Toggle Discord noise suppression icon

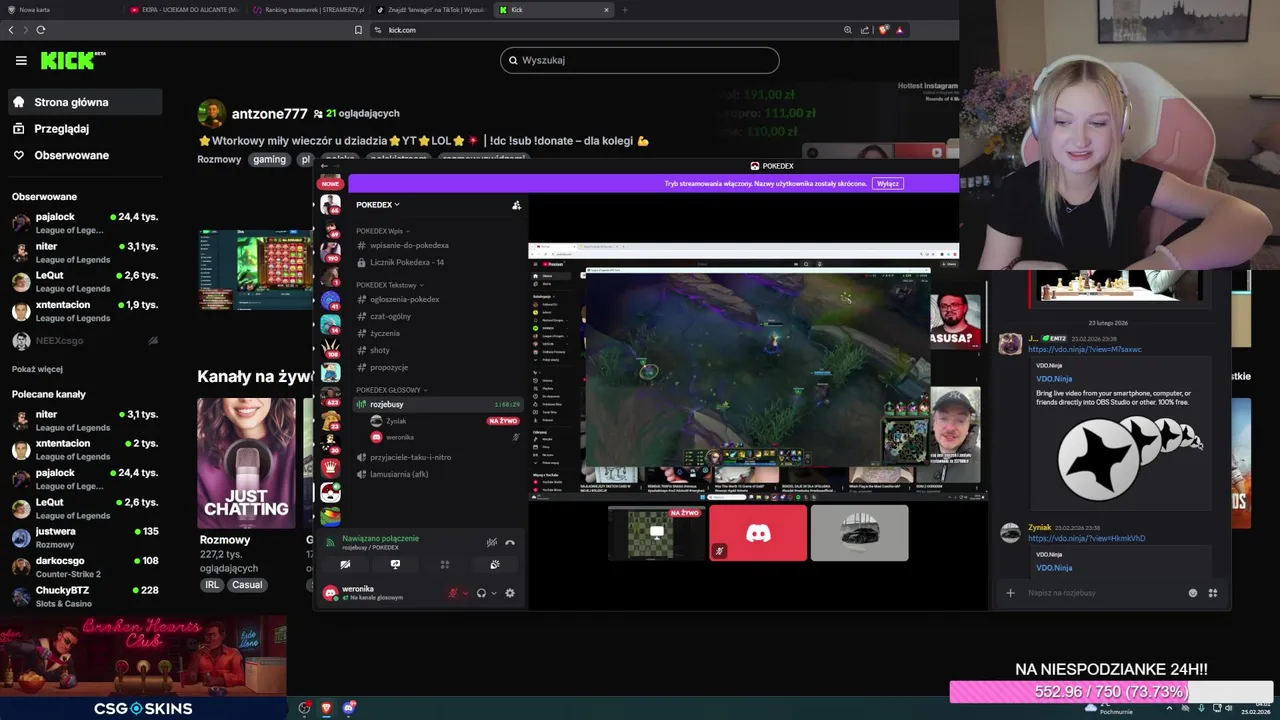(491, 542)
